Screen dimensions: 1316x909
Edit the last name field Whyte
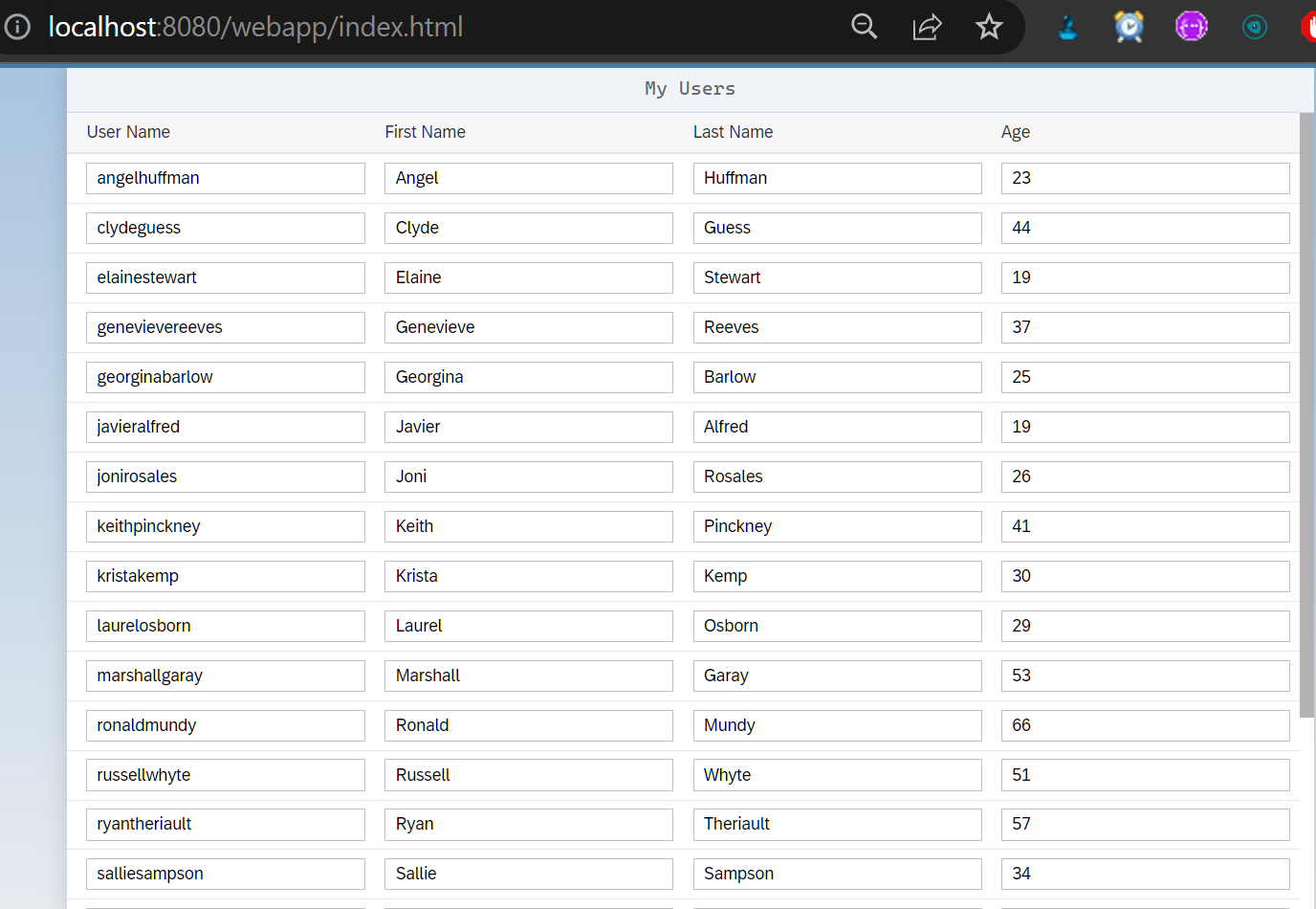(838, 775)
